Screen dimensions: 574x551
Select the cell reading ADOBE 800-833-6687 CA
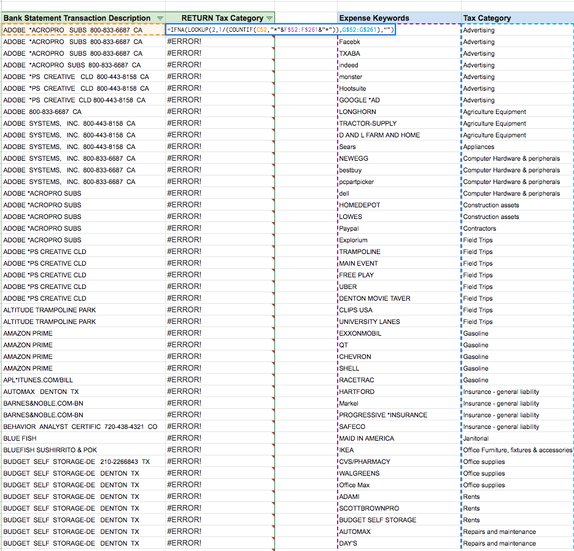83,112
